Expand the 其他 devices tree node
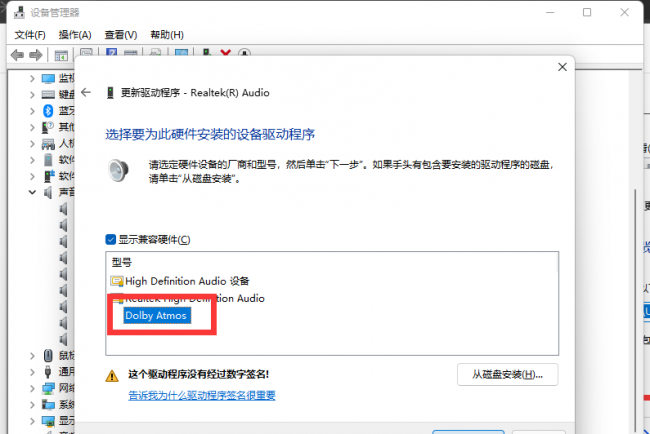650x434 pixels. click(x=32, y=127)
